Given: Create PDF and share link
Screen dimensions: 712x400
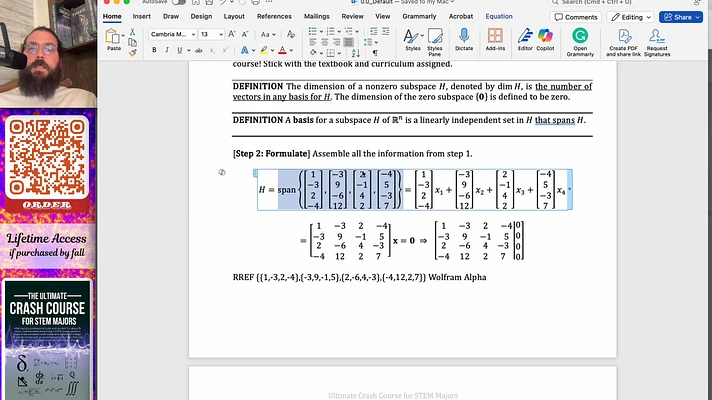Looking at the screenshot, I should pyautogui.click(x=623, y=42).
